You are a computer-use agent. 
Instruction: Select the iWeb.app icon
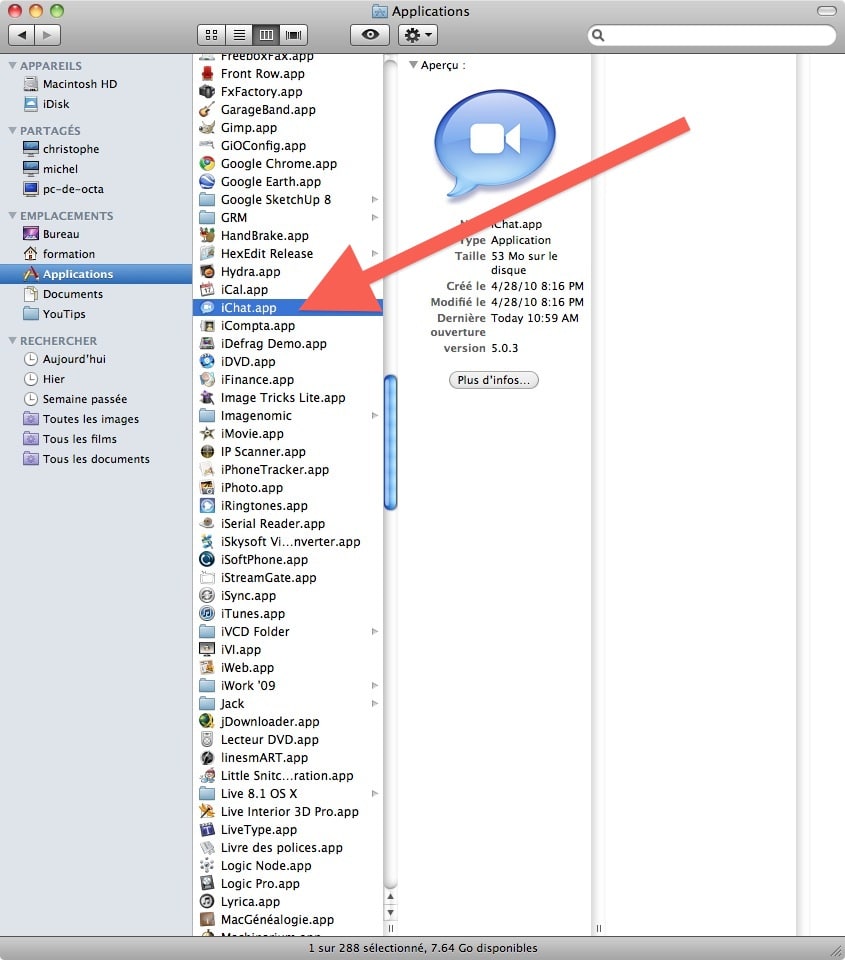pyautogui.click(x=207, y=667)
